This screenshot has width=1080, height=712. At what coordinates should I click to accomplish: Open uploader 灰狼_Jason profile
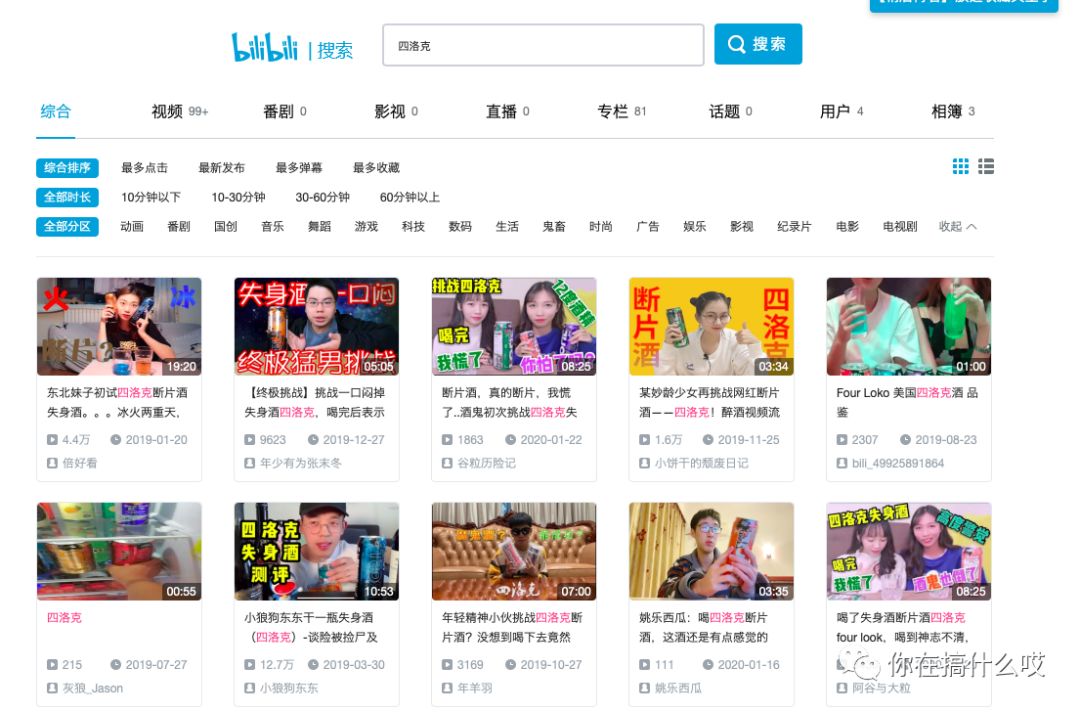(x=92, y=688)
